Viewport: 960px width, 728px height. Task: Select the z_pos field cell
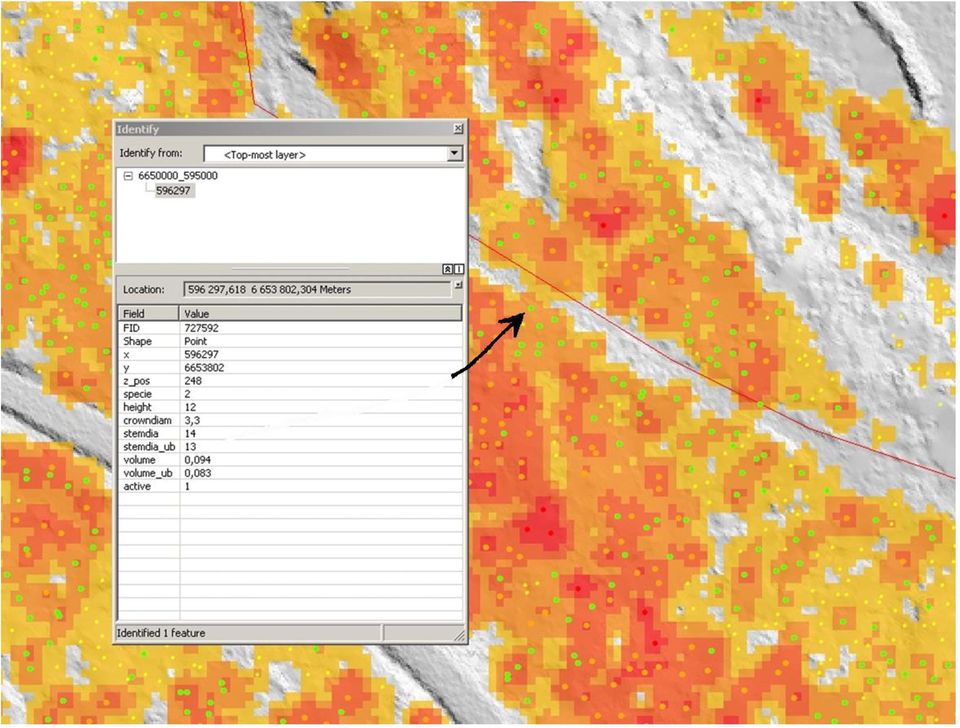[149, 381]
